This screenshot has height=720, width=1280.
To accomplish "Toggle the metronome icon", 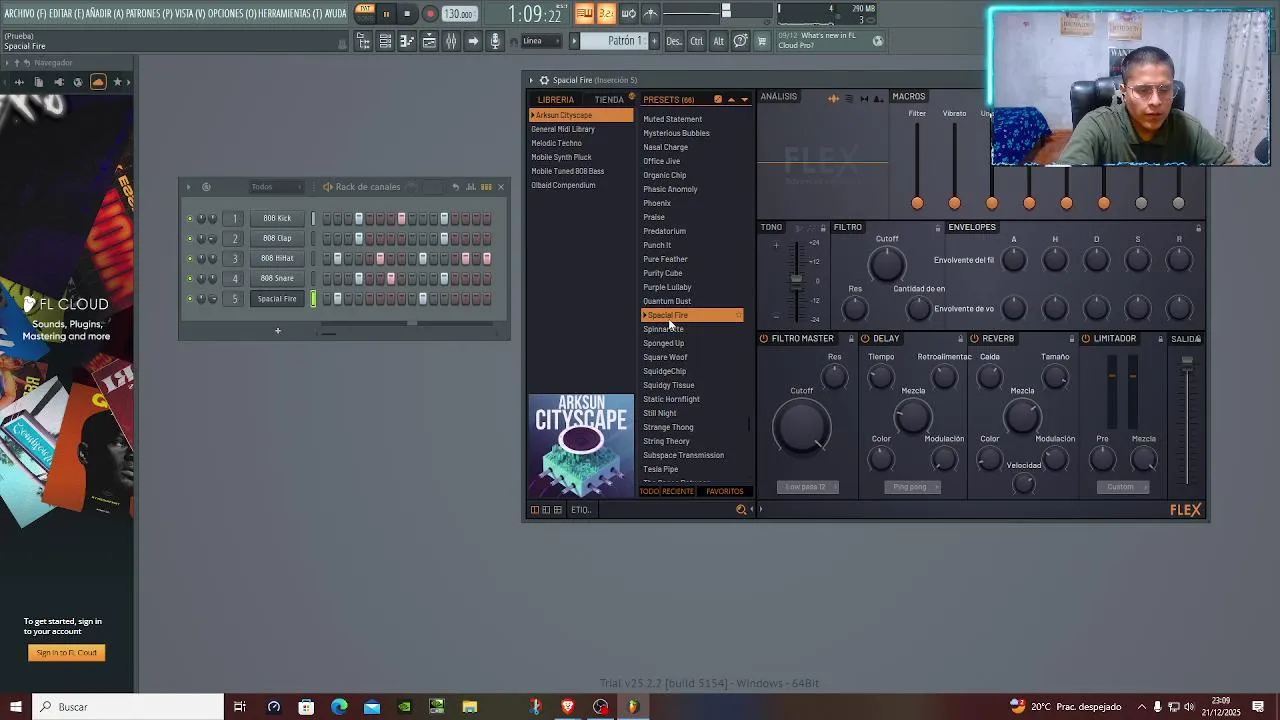I will 650,13.
